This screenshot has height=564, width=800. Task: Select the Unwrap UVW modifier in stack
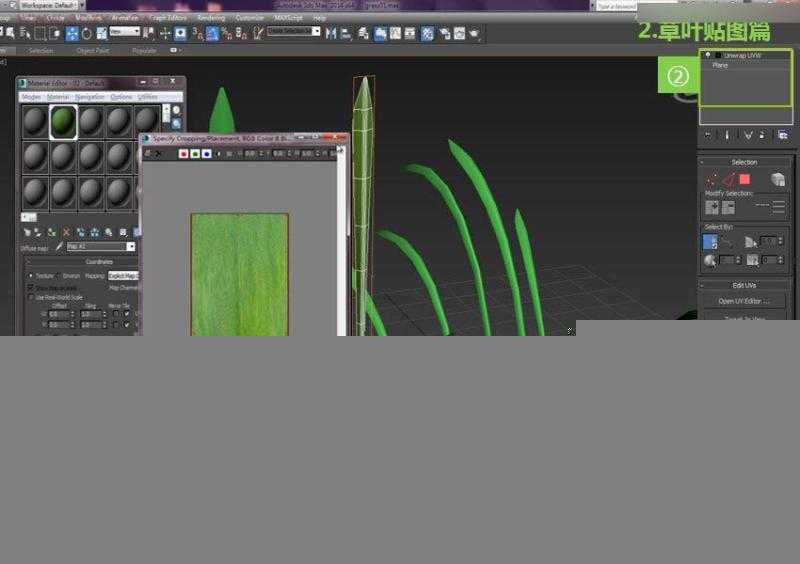click(x=743, y=55)
